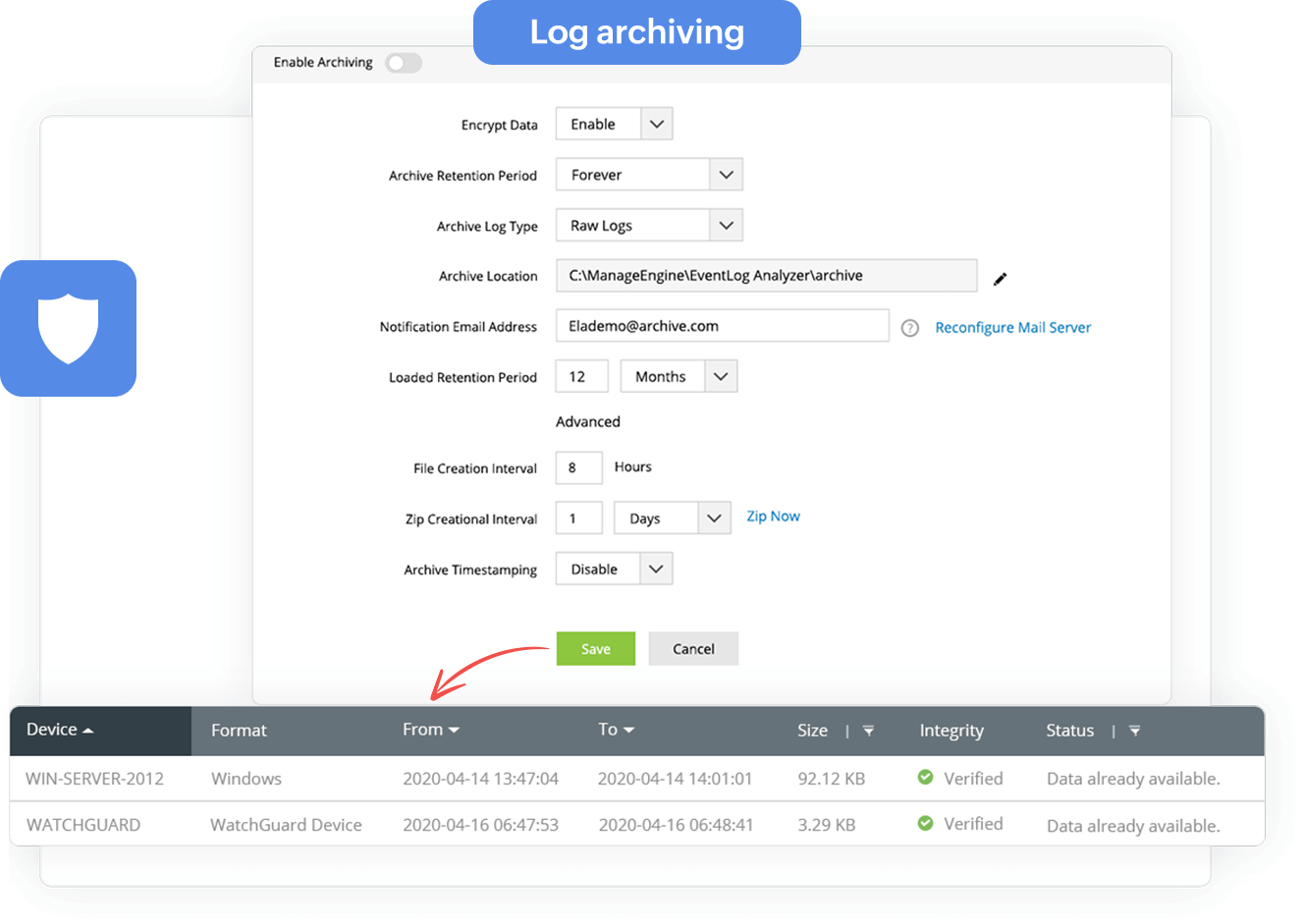Click the filter icon in the Size column
Screen dimensions: 1304x924
[868, 731]
